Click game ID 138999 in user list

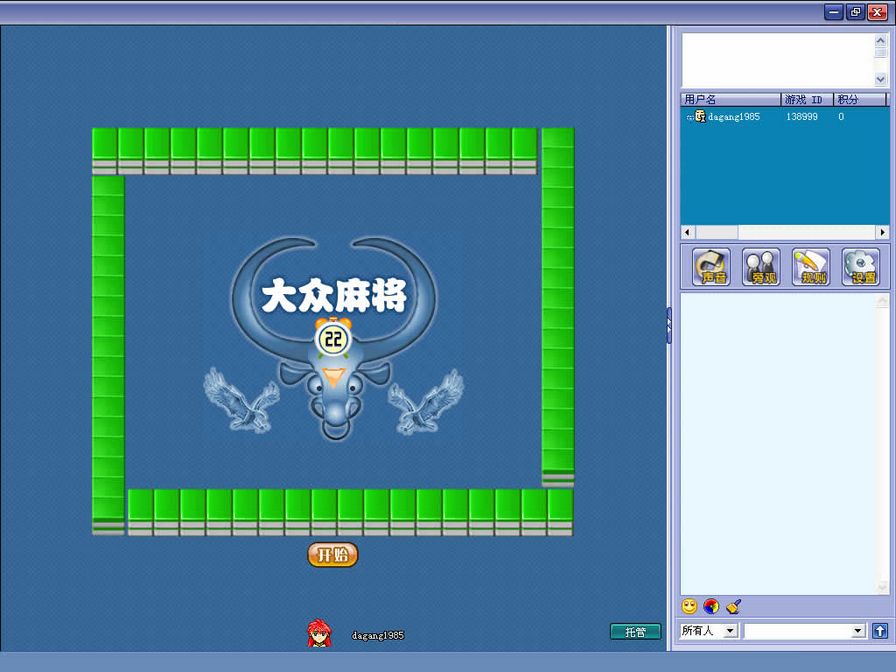coord(802,117)
